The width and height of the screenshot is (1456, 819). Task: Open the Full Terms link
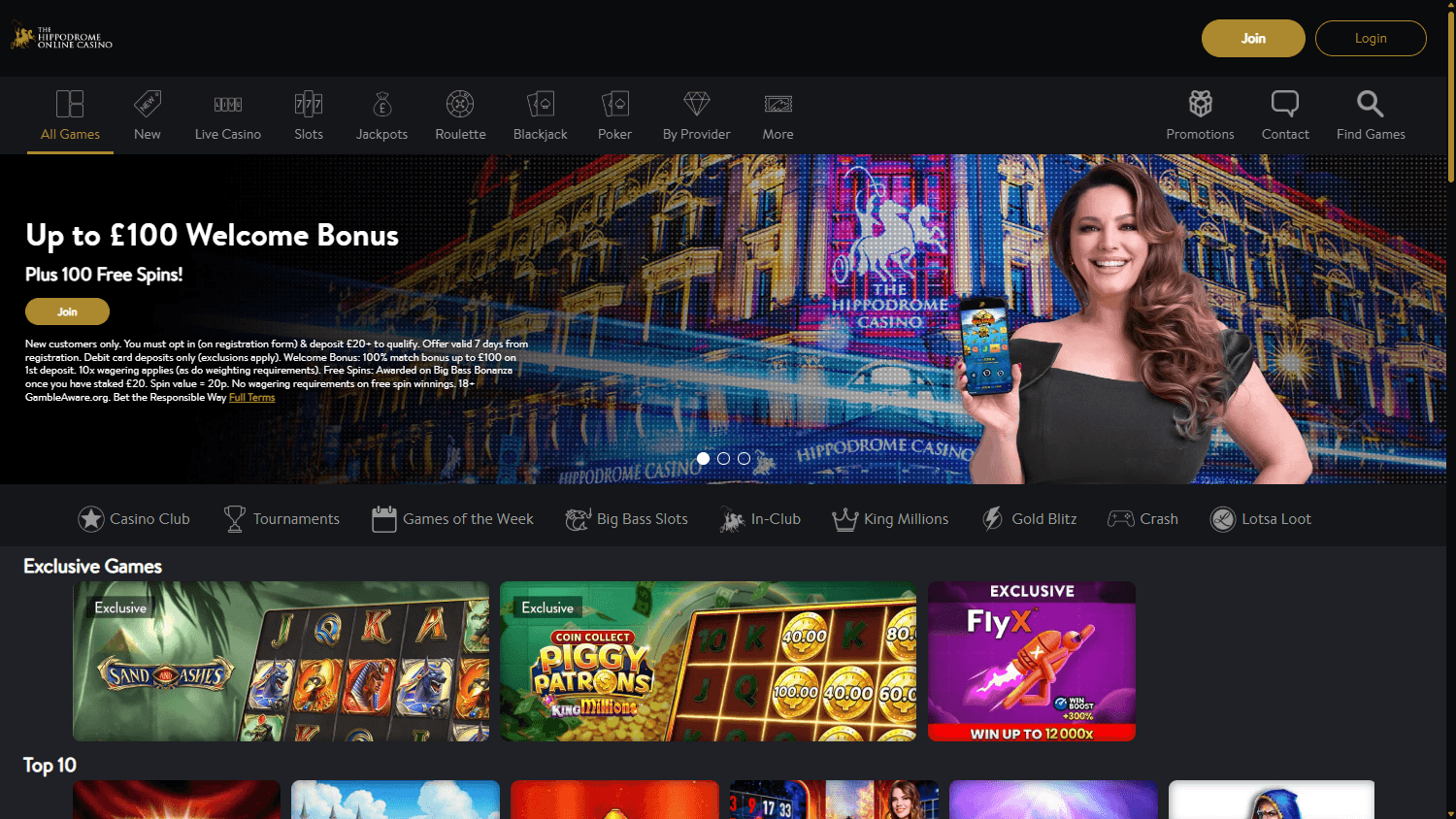pos(252,397)
